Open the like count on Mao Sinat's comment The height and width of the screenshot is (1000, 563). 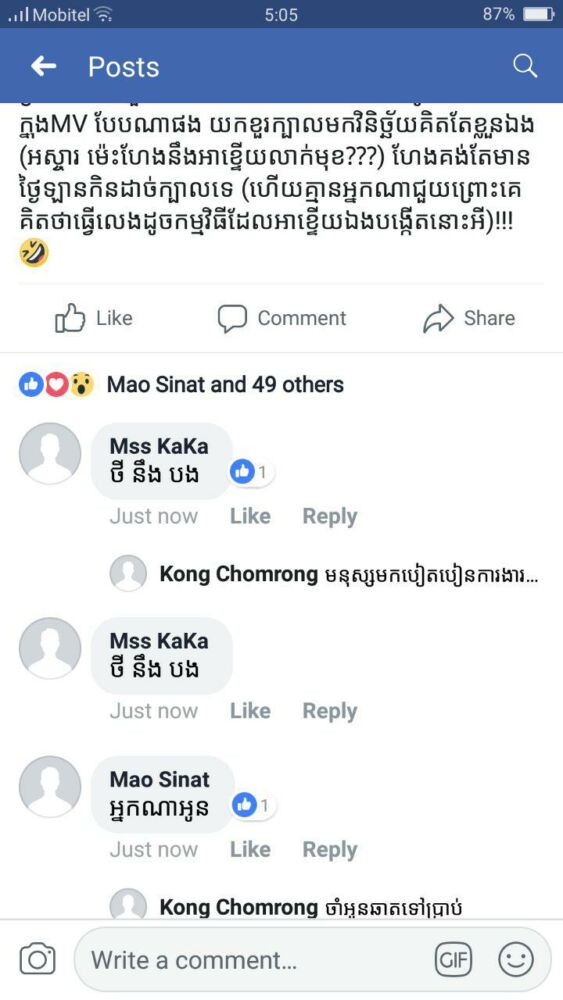click(x=254, y=805)
